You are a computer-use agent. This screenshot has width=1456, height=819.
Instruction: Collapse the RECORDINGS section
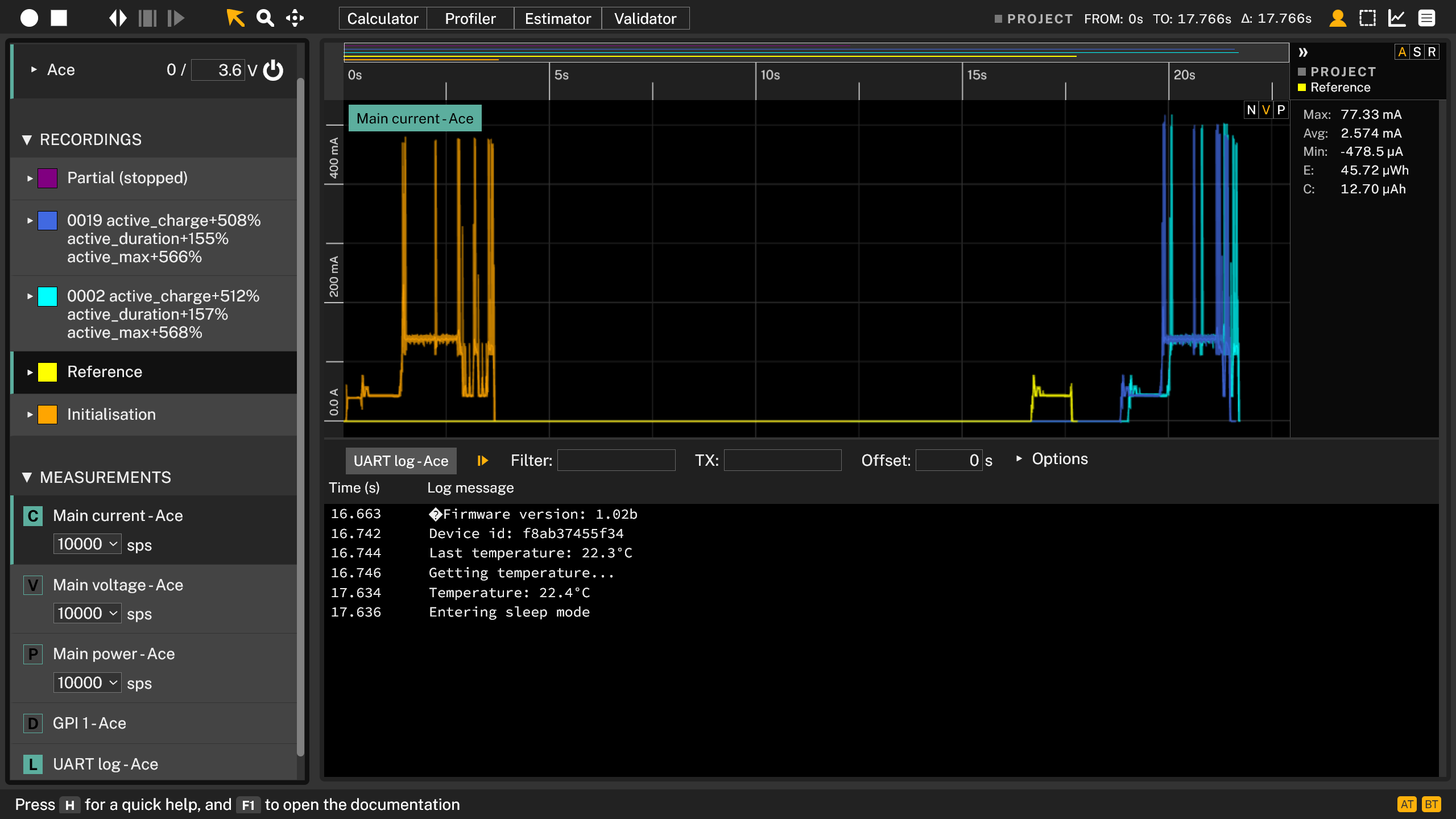point(27,140)
